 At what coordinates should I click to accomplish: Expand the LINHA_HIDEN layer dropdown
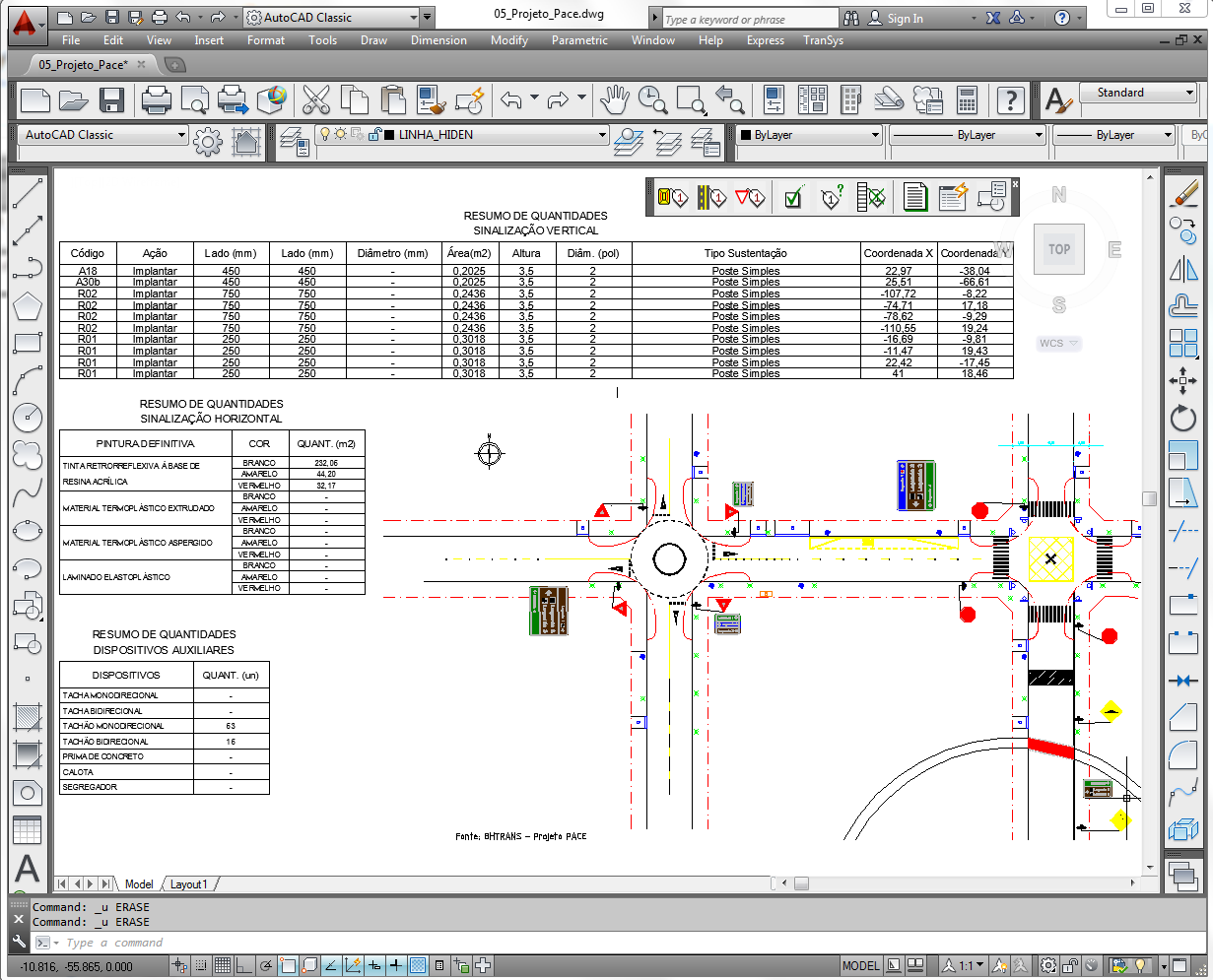(602, 135)
